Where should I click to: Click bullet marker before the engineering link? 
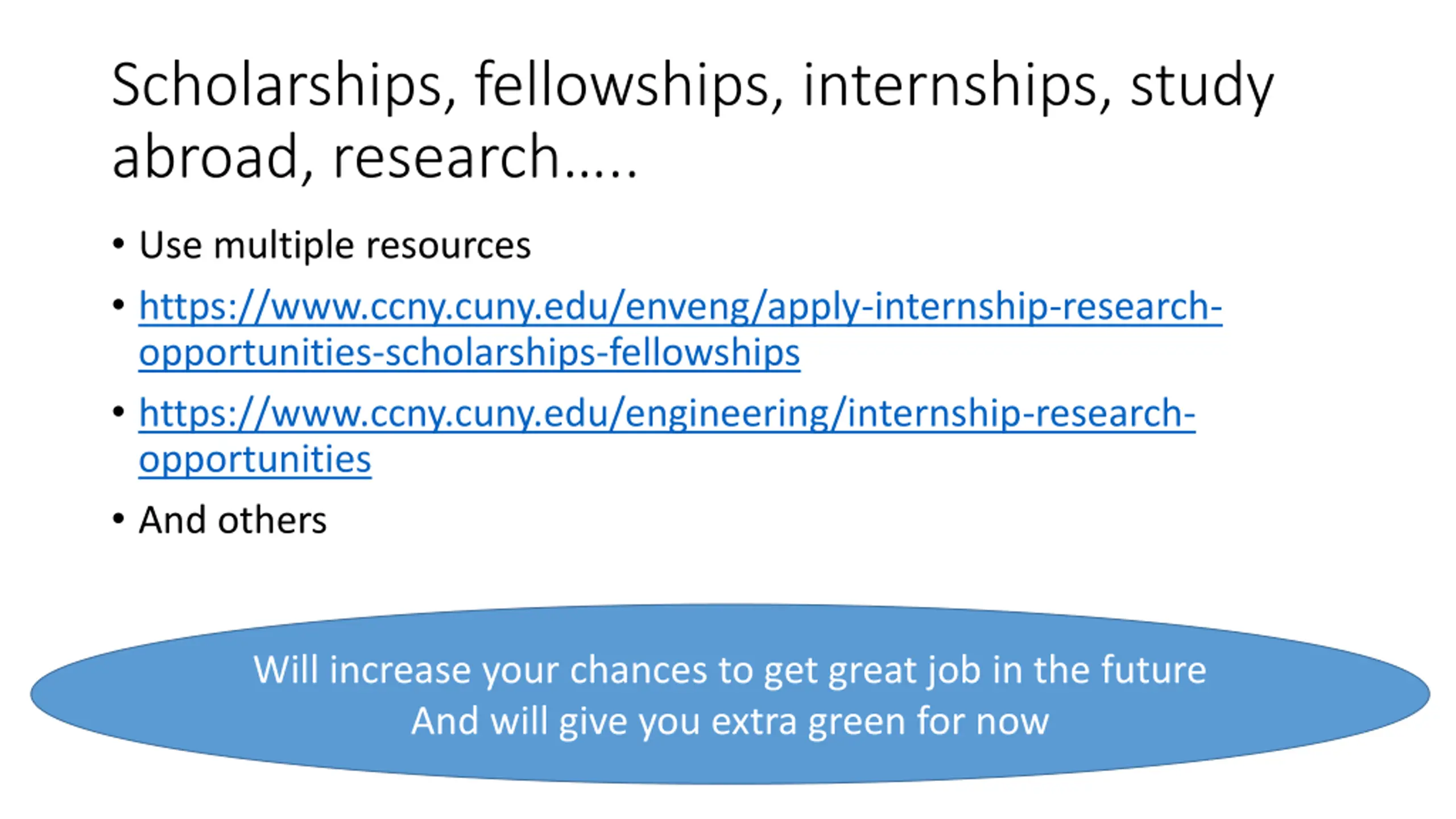[x=118, y=412]
